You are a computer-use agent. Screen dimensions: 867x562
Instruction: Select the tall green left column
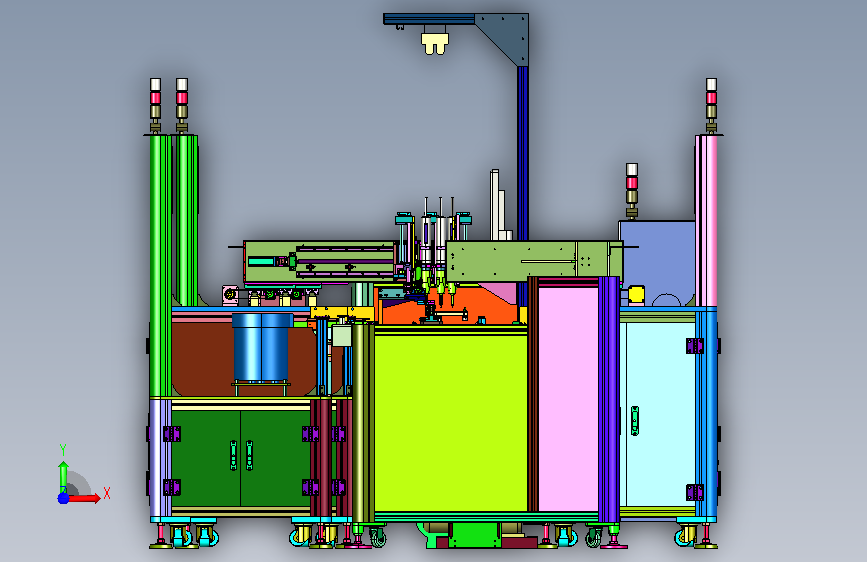pyautogui.click(x=160, y=266)
